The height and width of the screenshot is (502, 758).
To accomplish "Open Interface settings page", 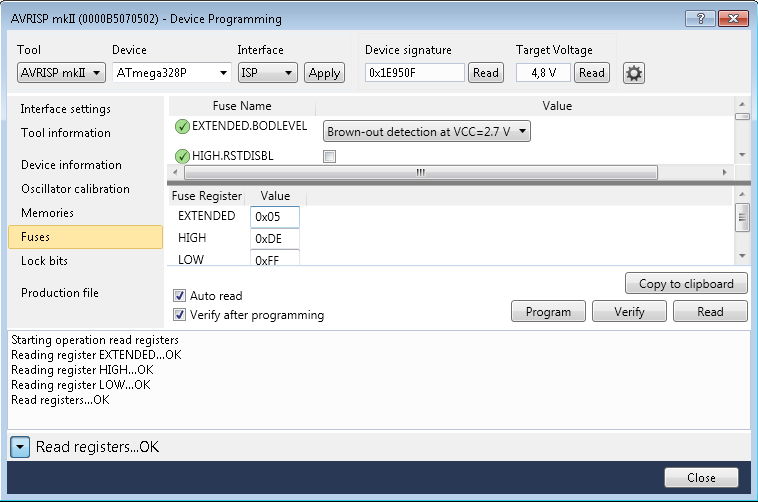I will [x=66, y=109].
